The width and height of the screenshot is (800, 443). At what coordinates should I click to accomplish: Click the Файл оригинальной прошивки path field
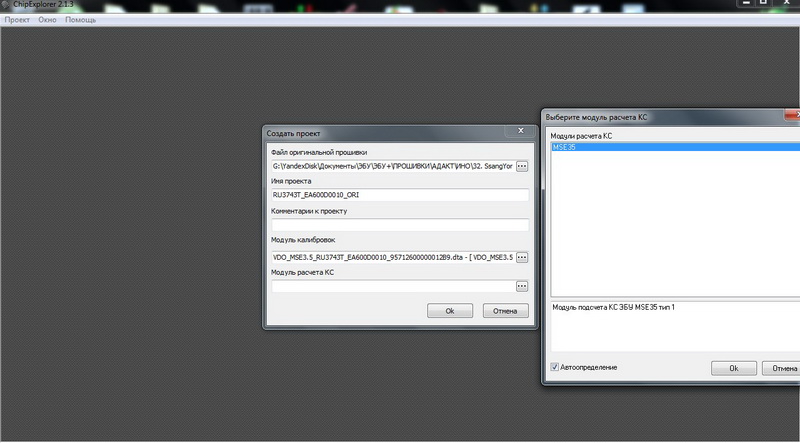(x=391, y=165)
